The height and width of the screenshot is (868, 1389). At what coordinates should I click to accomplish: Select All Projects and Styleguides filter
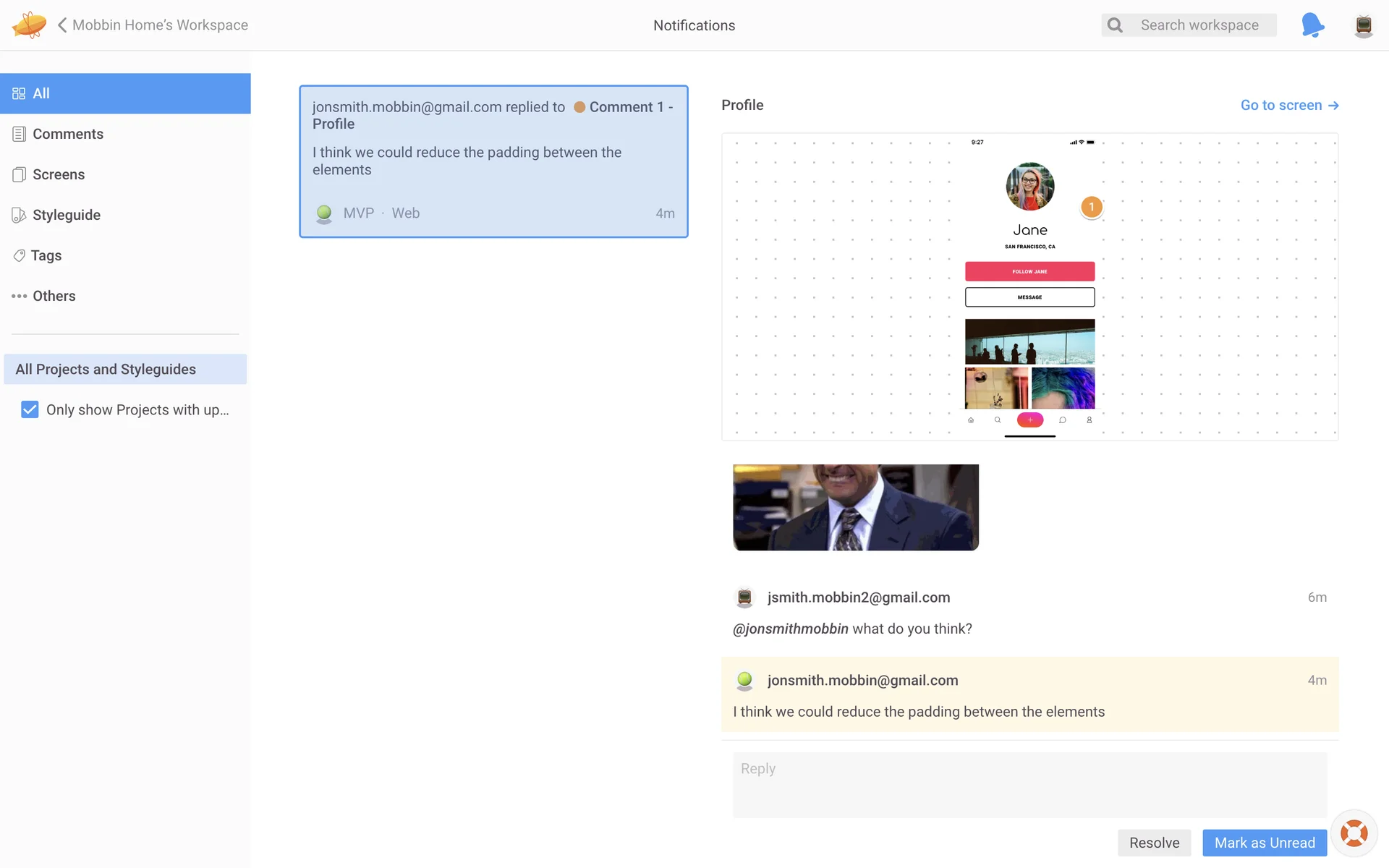click(125, 369)
